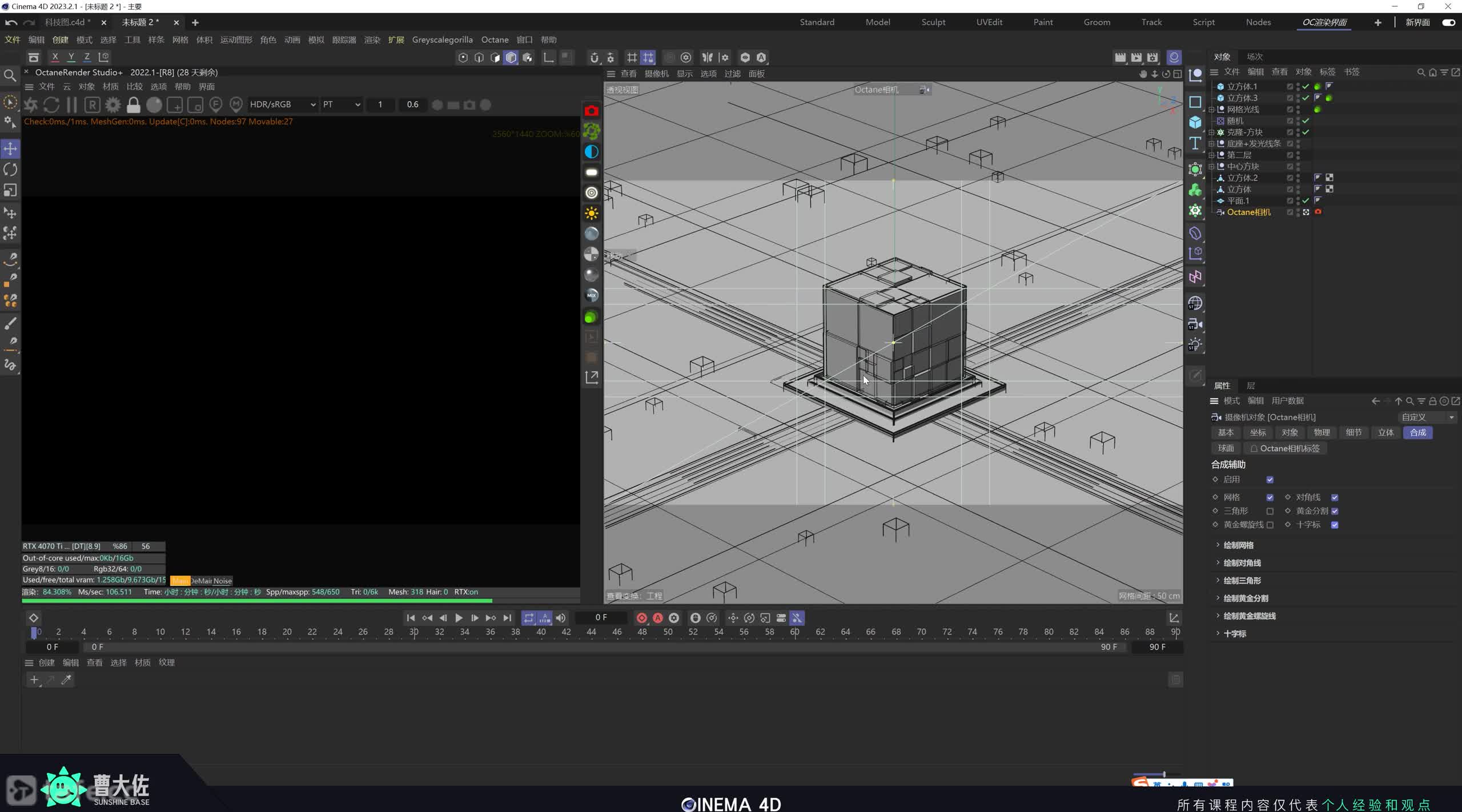Click the text spline T icon

click(1195, 143)
